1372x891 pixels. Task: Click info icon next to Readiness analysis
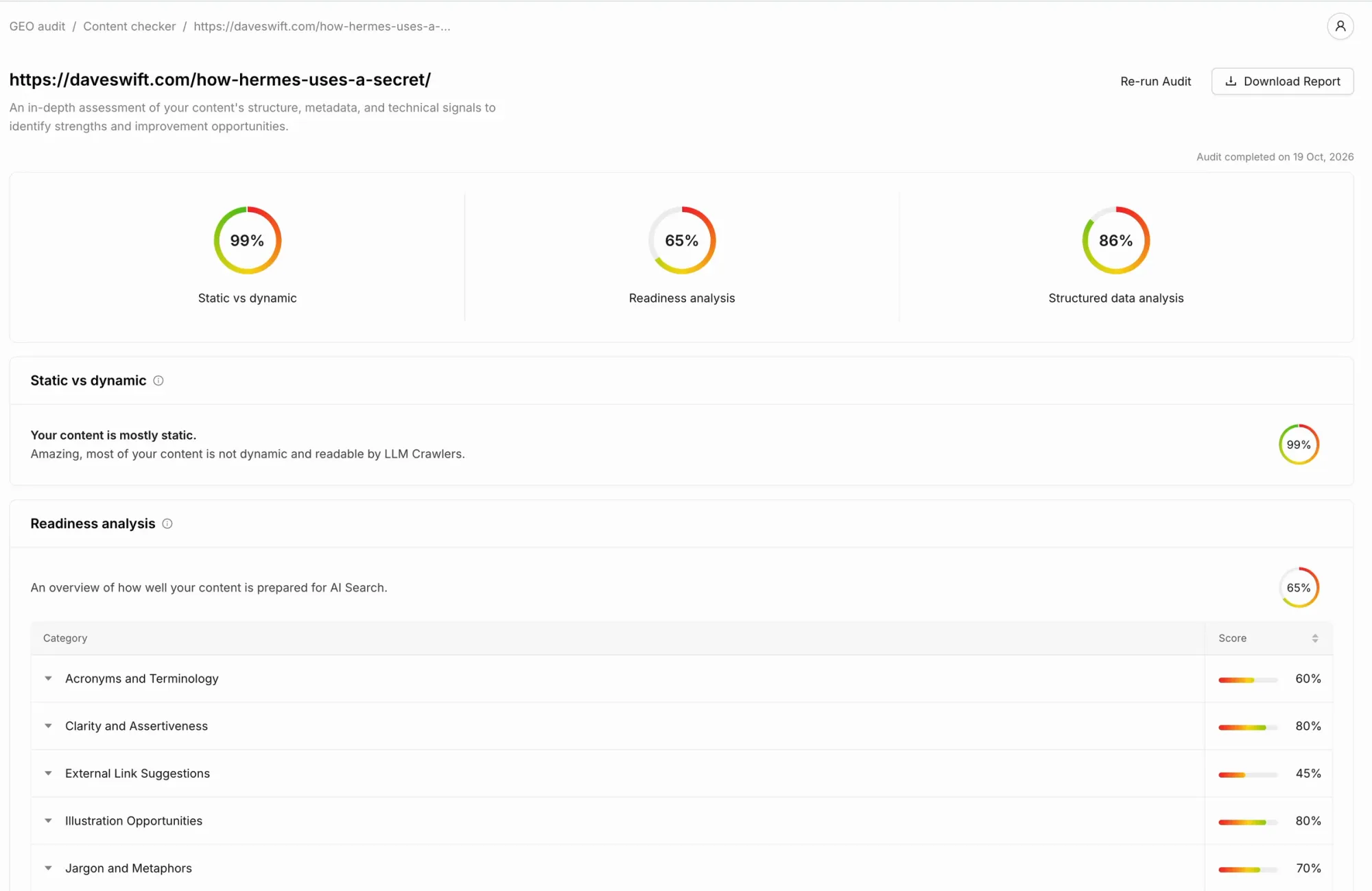click(167, 524)
